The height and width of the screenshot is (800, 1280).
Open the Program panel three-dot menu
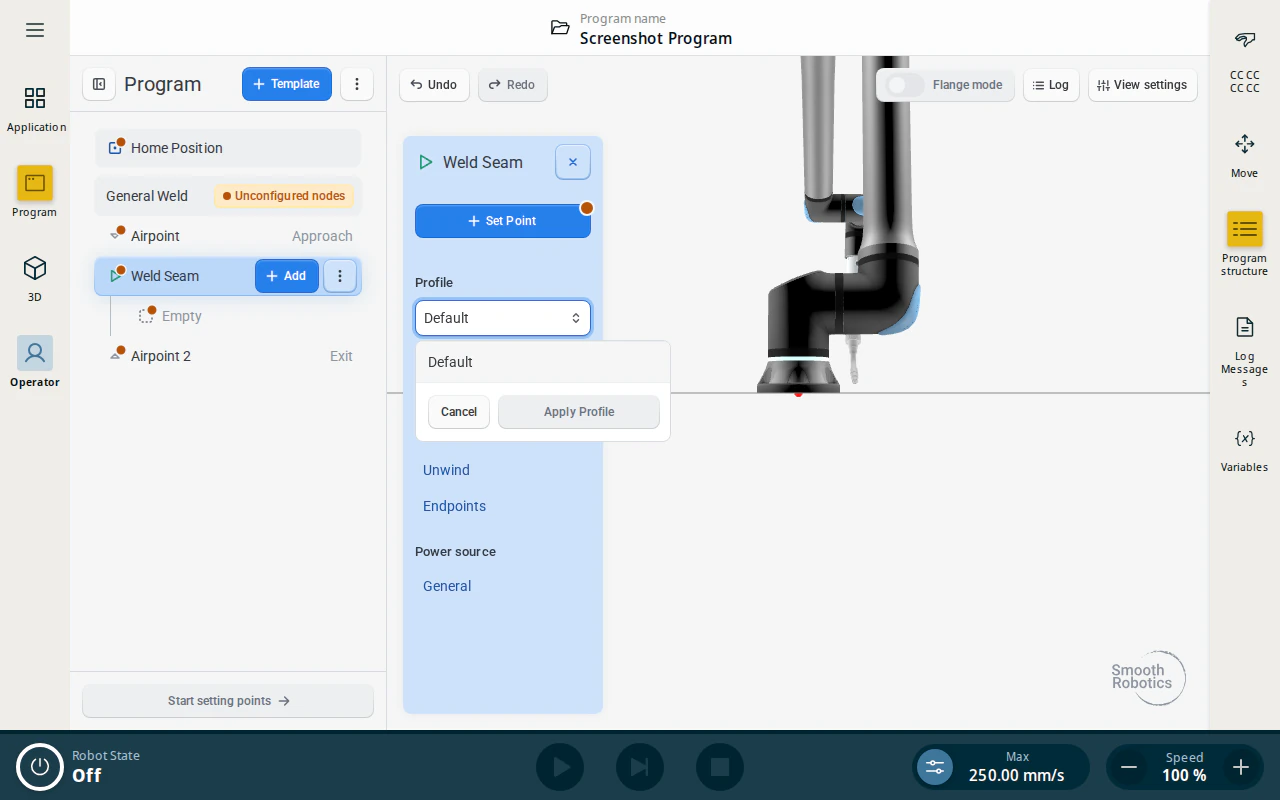[x=357, y=84]
